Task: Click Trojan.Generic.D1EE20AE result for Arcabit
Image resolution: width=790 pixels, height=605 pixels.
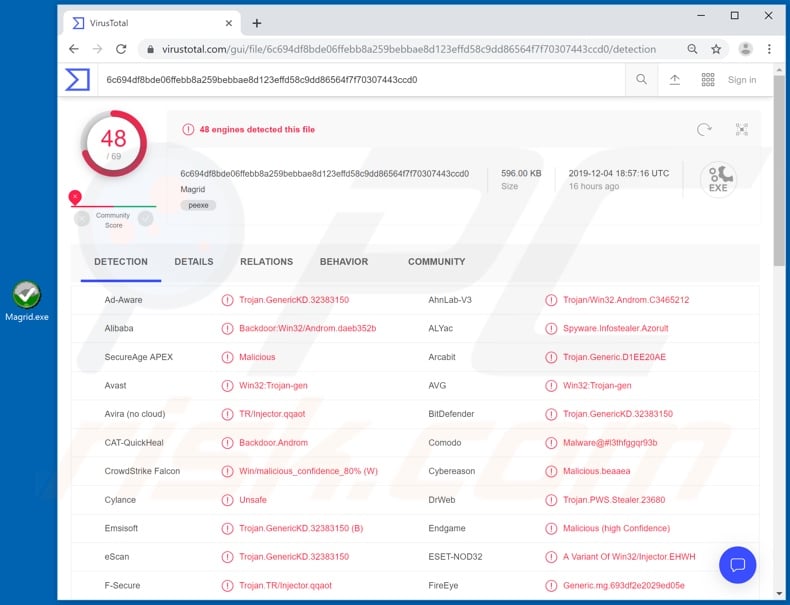Action: [614, 357]
